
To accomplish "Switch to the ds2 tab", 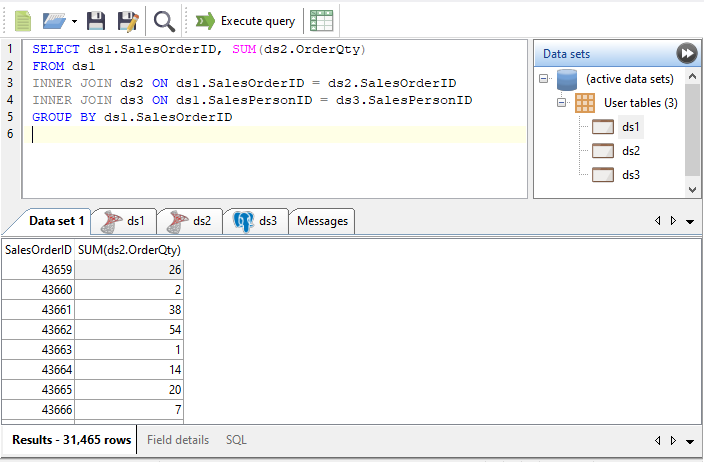I will [190, 221].
